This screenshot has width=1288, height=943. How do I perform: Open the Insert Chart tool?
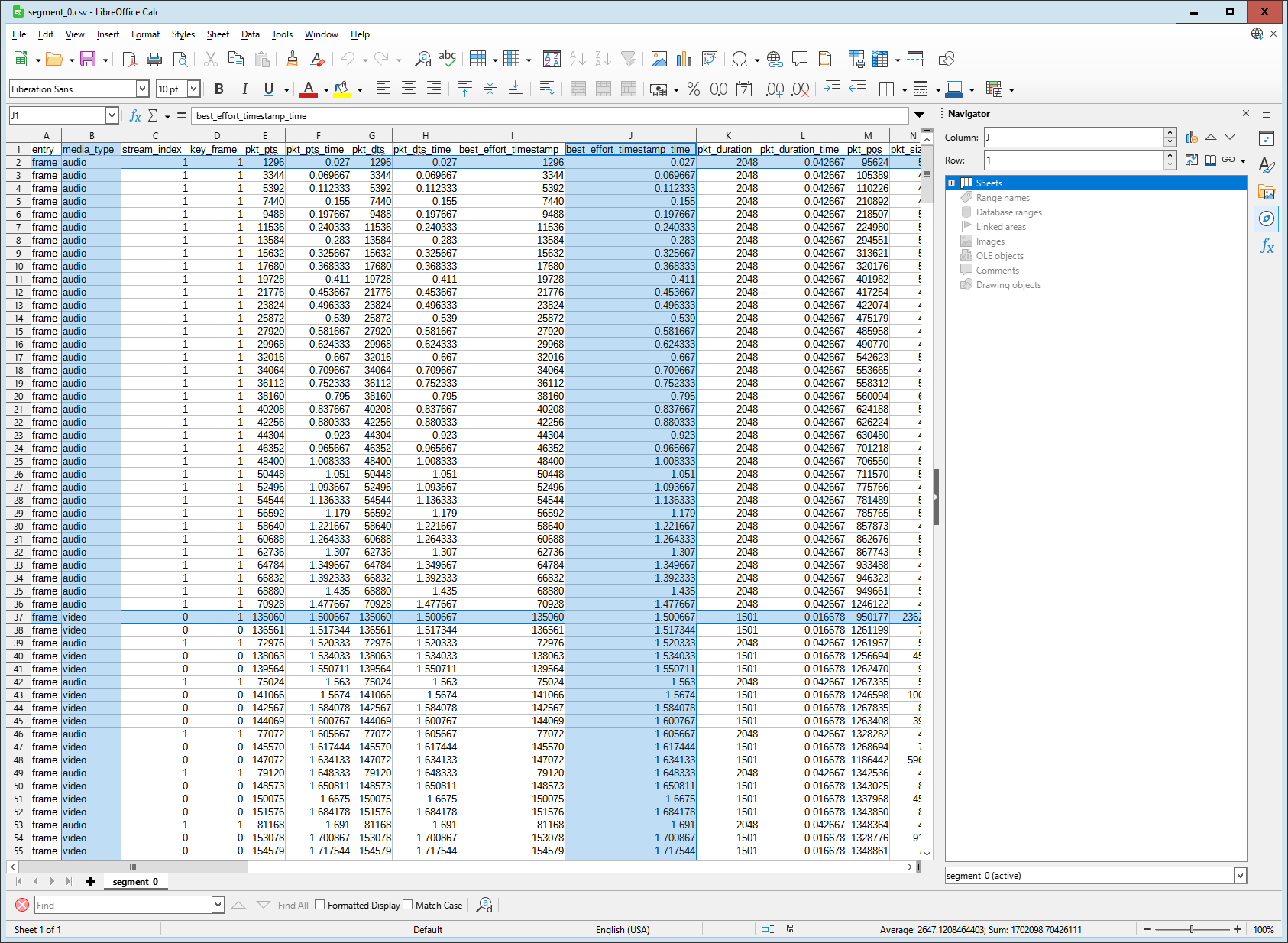point(684,60)
